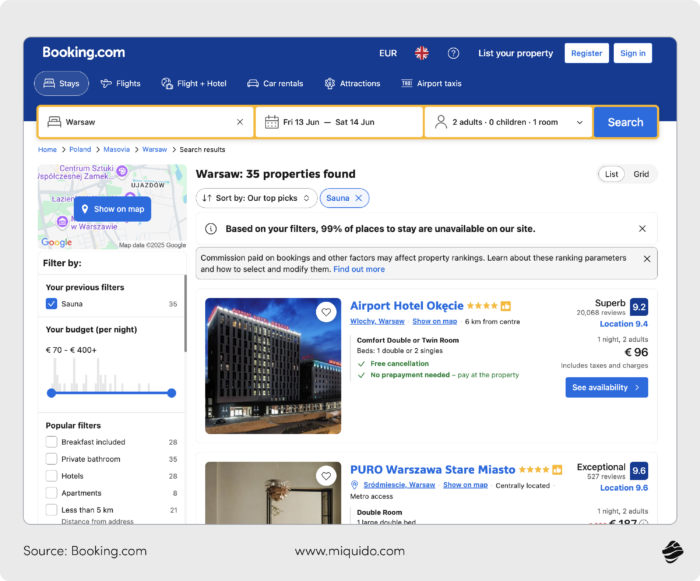Click the Airport Hotel Okęcie star rating

[482, 306]
